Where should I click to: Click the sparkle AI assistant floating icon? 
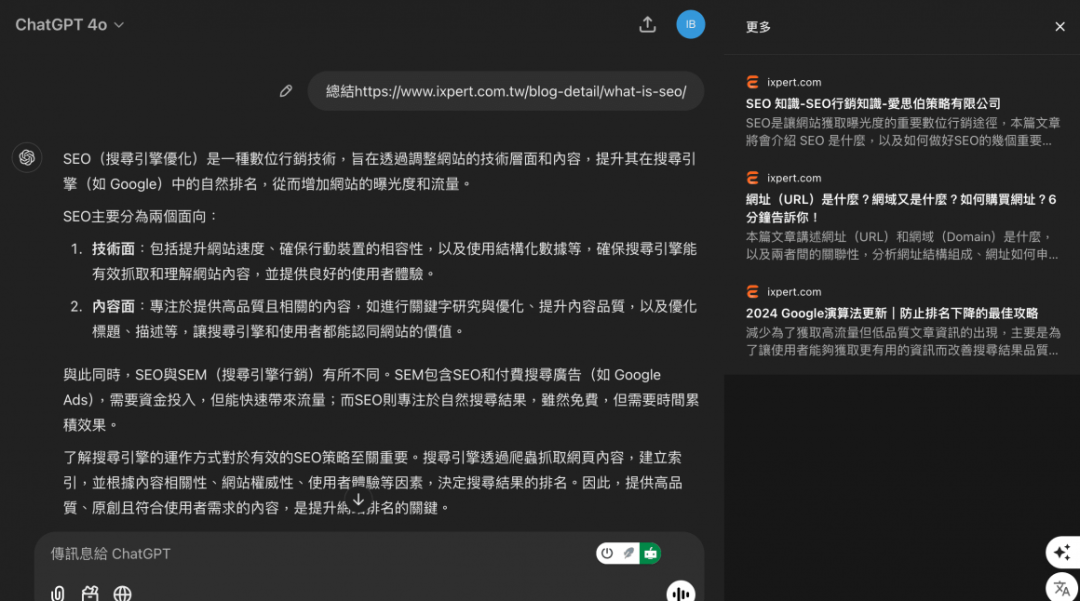click(x=1063, y=551)
